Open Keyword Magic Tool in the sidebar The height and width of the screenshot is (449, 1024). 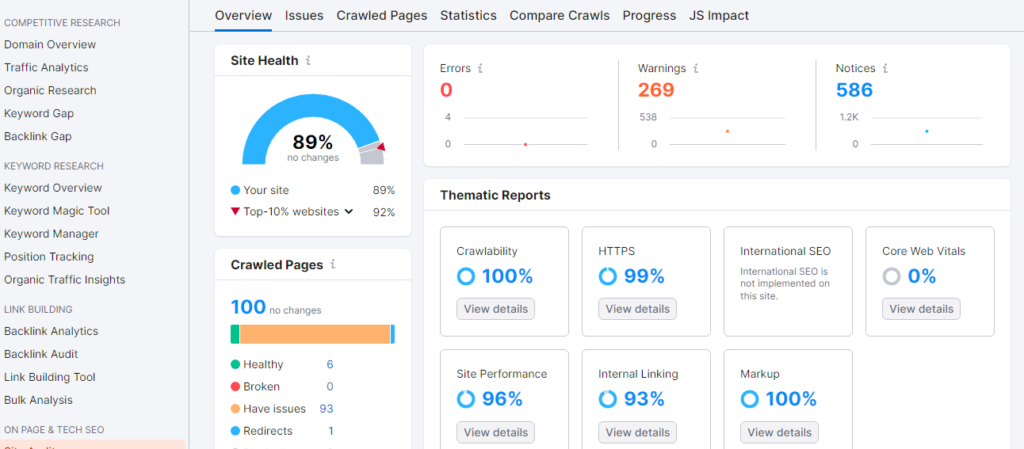point(57,211)
